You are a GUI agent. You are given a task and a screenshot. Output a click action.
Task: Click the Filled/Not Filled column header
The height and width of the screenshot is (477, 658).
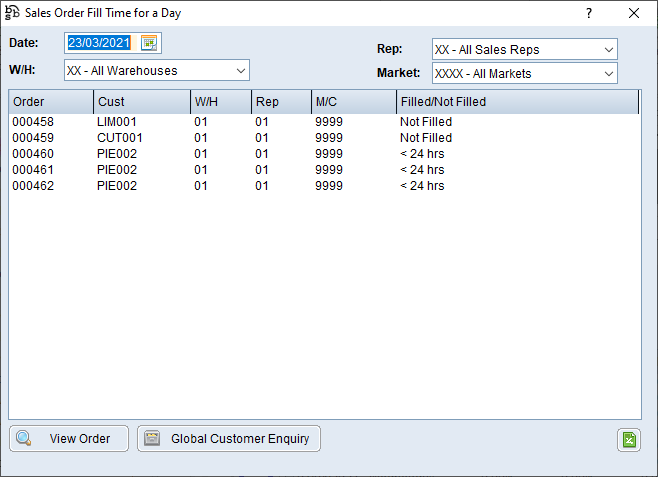pos(515,102)
